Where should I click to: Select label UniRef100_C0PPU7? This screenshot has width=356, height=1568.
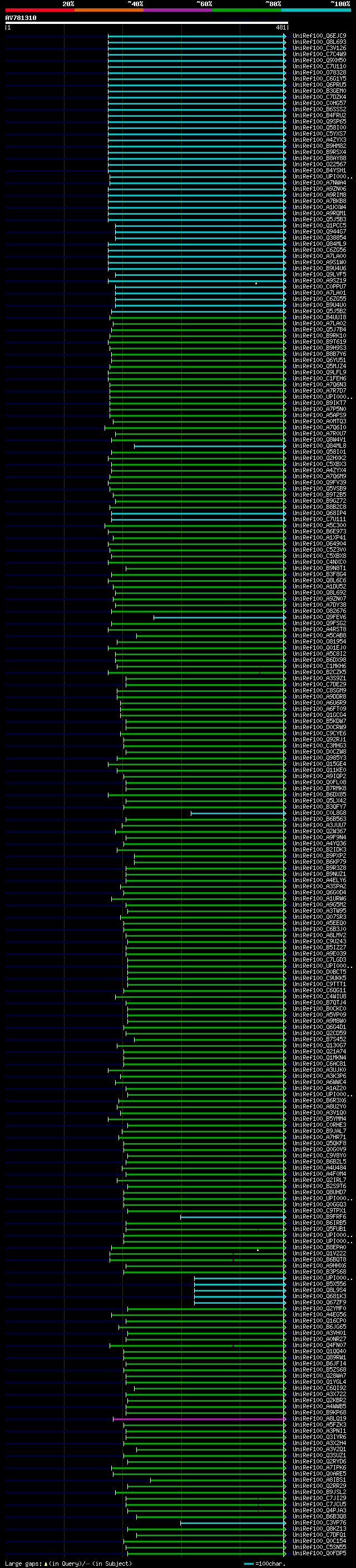(x=319, y=286)
